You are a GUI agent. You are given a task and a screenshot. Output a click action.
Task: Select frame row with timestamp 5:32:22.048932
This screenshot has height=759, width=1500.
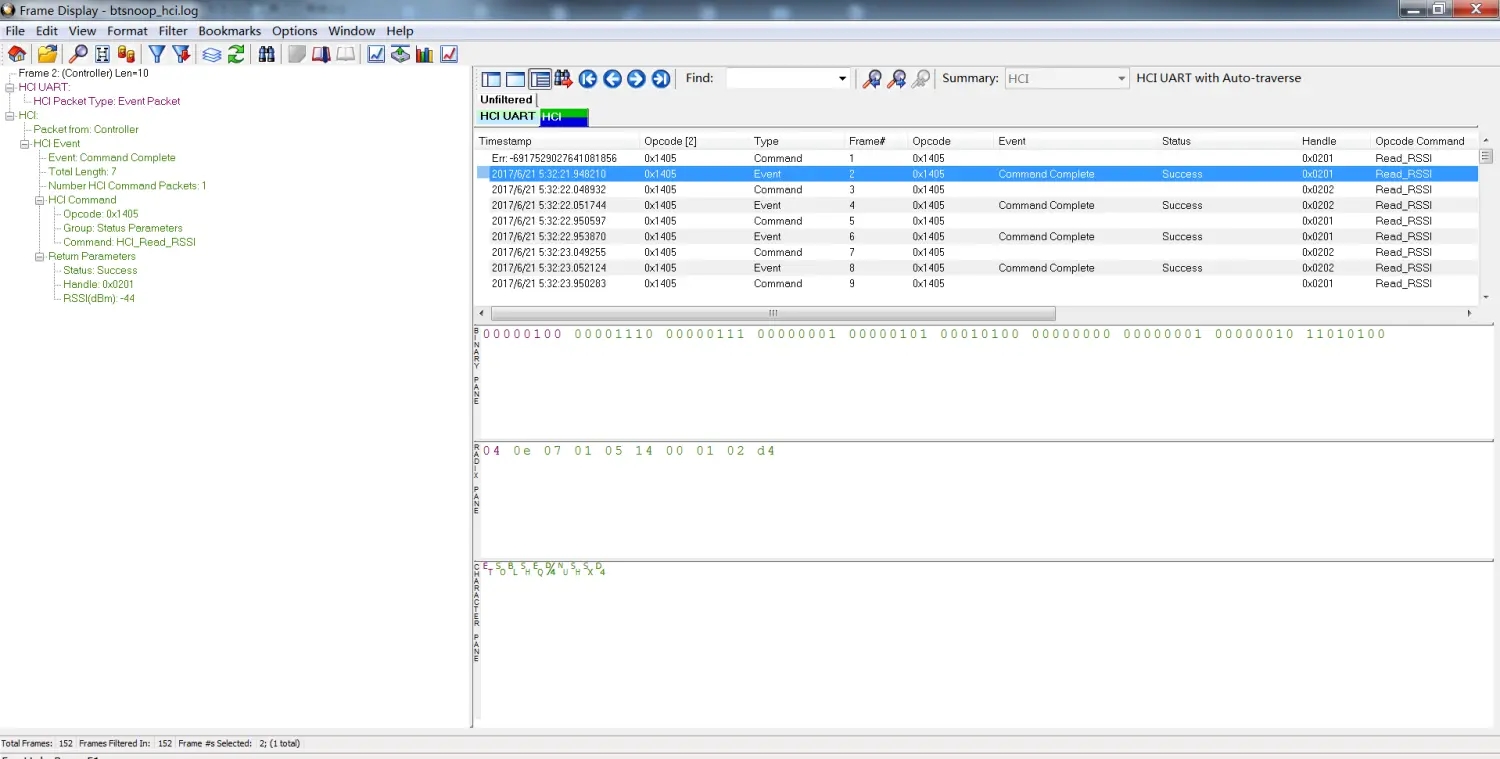point(976,189)
